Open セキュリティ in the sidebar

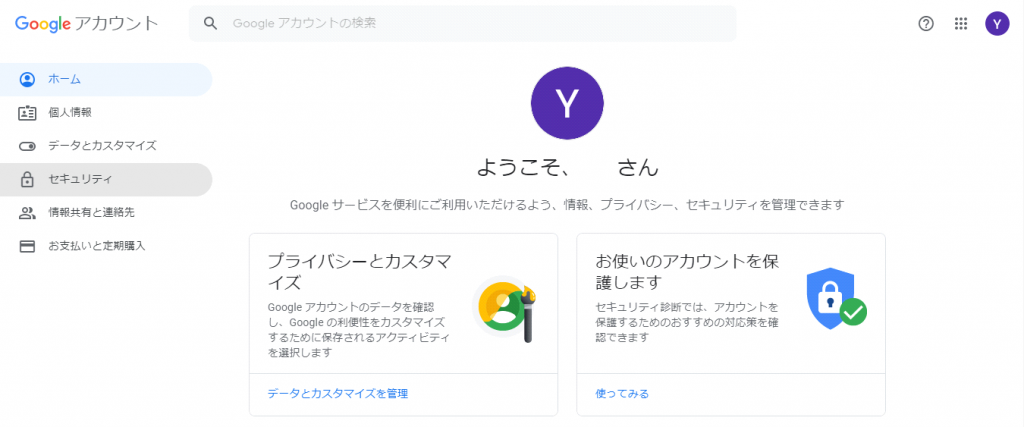(106, 180)
